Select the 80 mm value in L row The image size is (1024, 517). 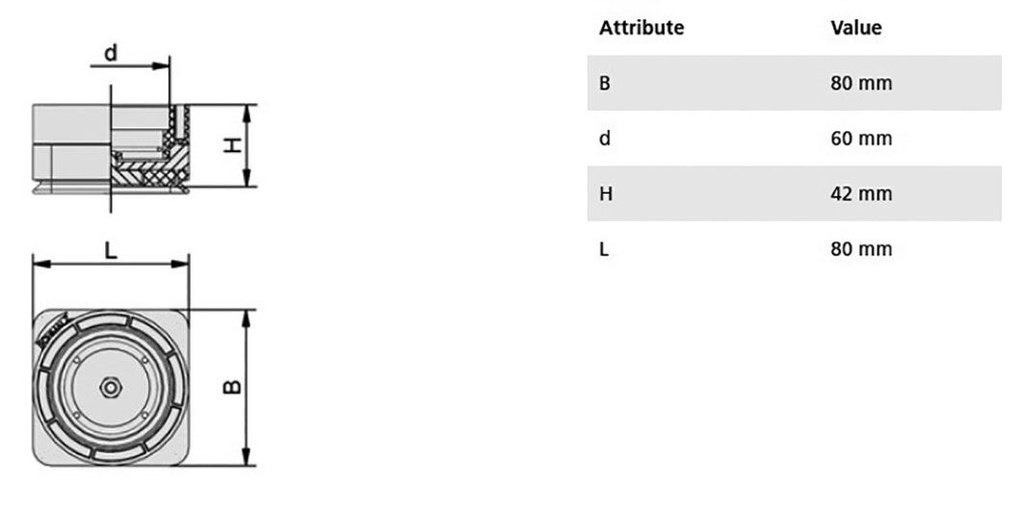pos(860,248)
